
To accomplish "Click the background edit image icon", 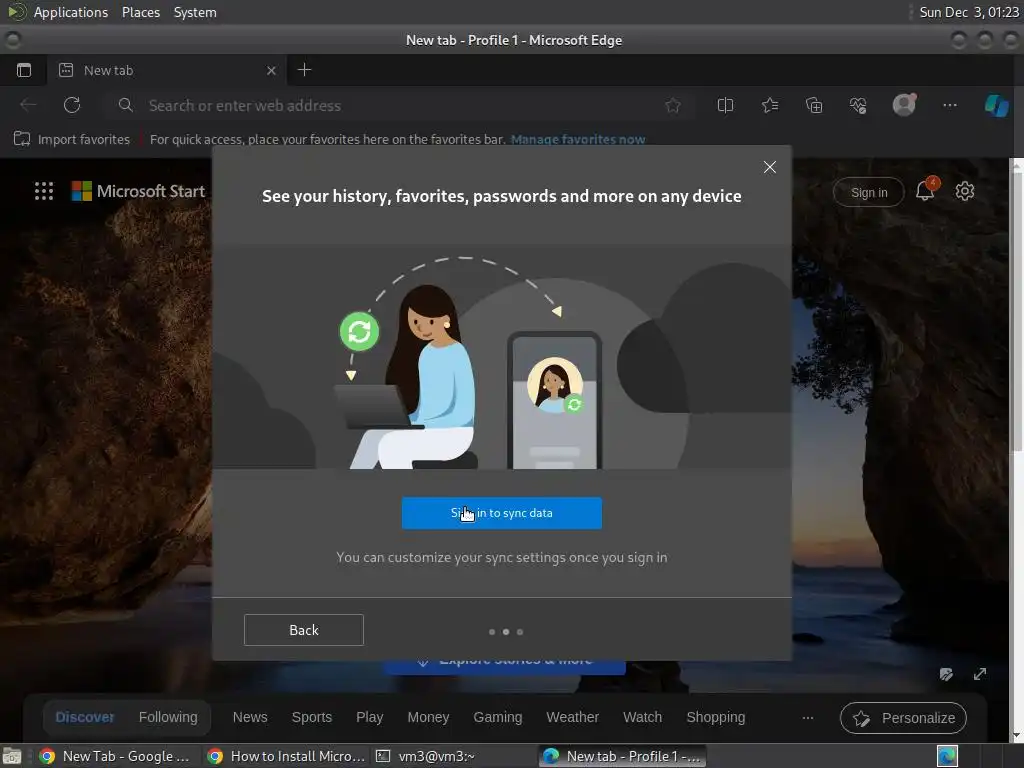I will point(946,674).
